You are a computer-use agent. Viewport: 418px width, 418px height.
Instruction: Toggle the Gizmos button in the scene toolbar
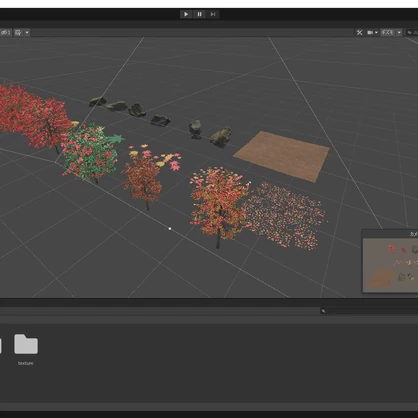pyautogui.click(x=388, y=32)
